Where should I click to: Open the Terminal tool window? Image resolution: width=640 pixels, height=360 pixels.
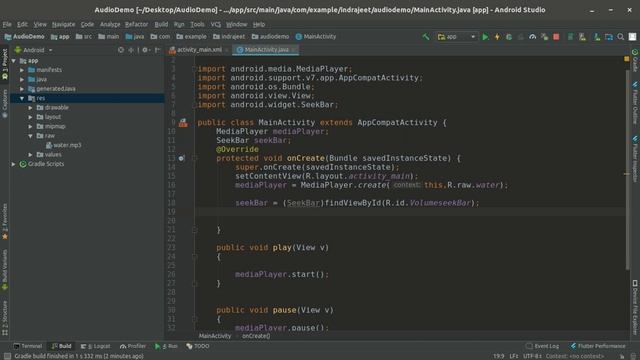(28, 346)
